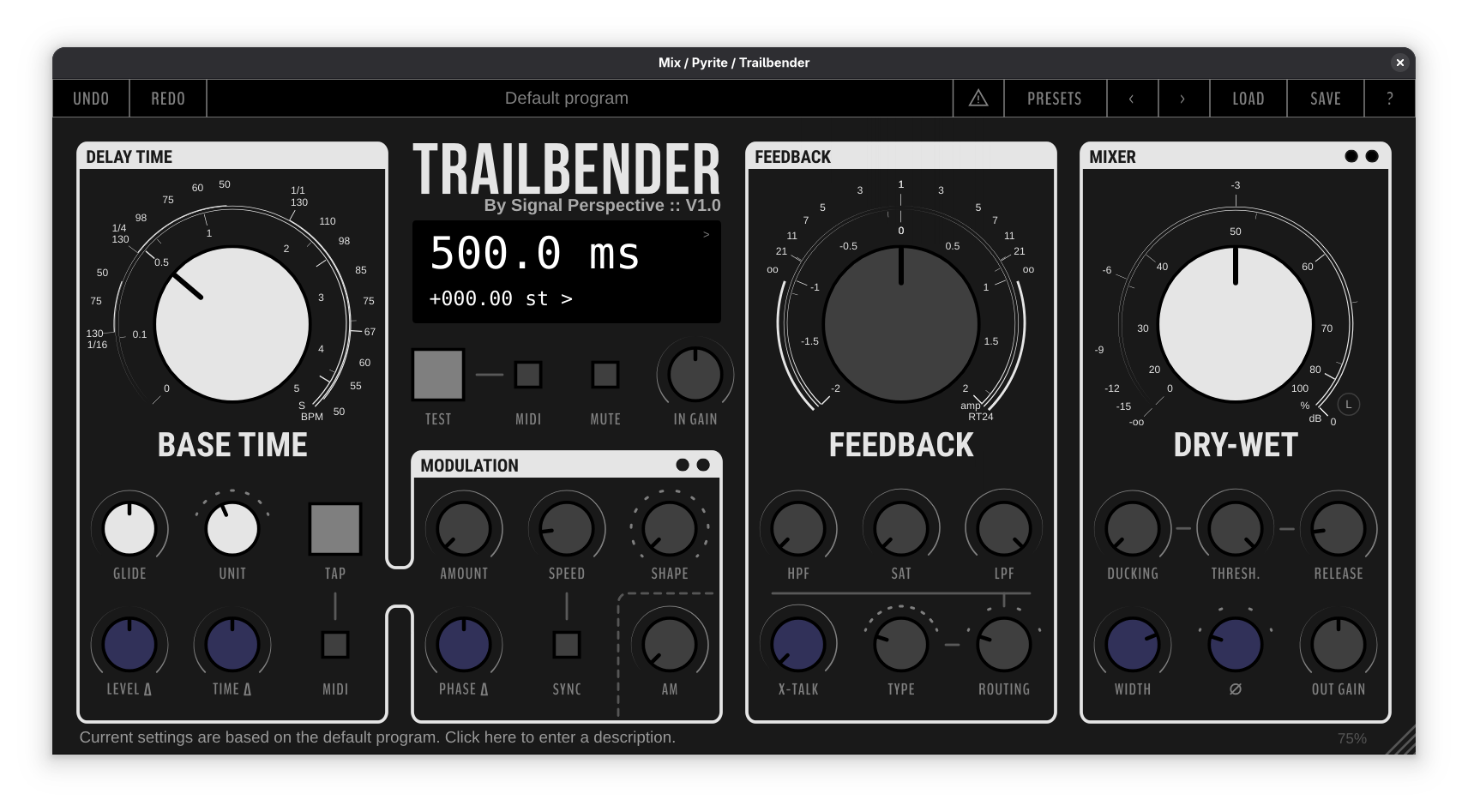Expand the semitone offset +000.00 st arrow

[x=566, y=299]
